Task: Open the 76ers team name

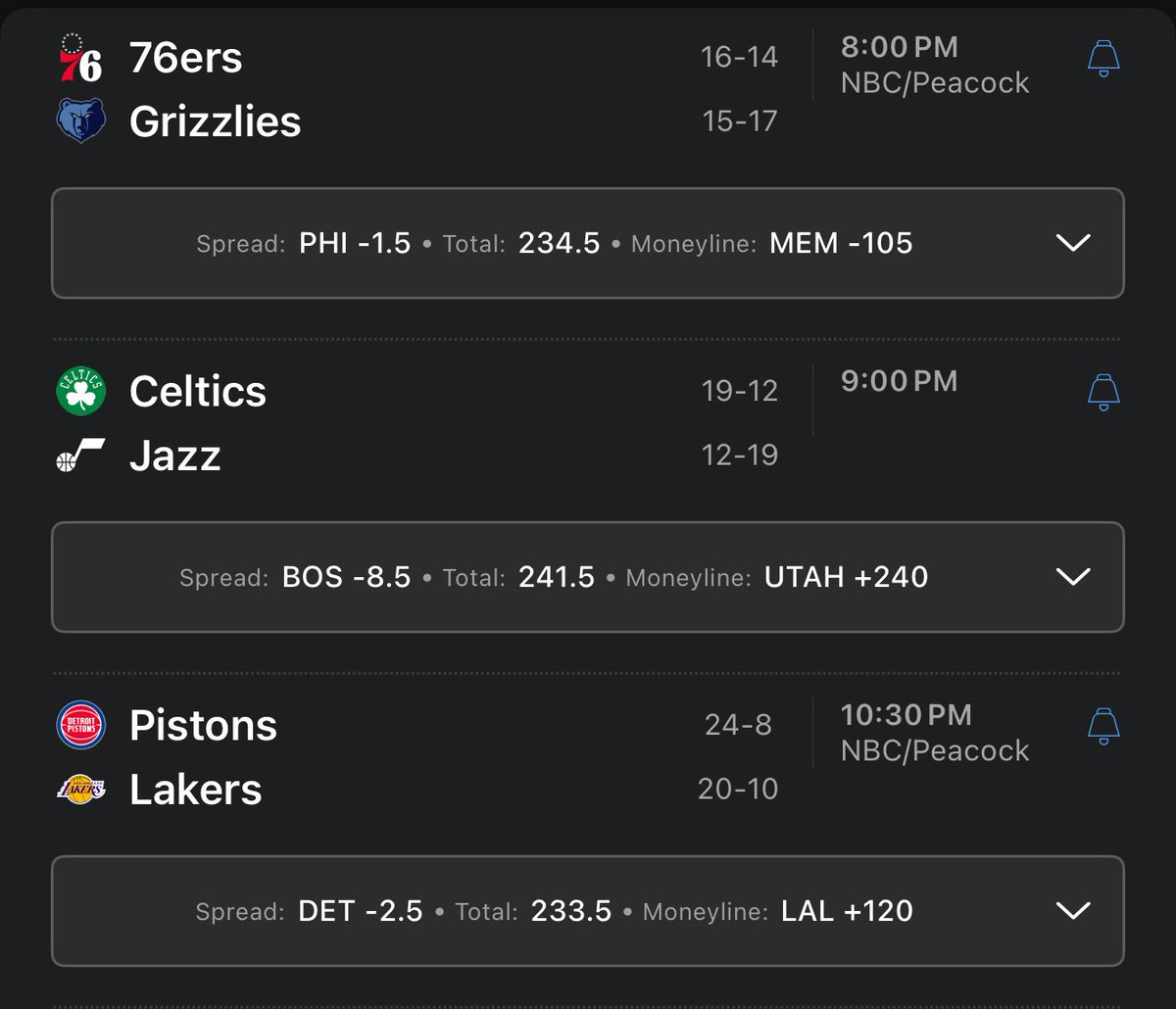Action: tap(186, 58)
